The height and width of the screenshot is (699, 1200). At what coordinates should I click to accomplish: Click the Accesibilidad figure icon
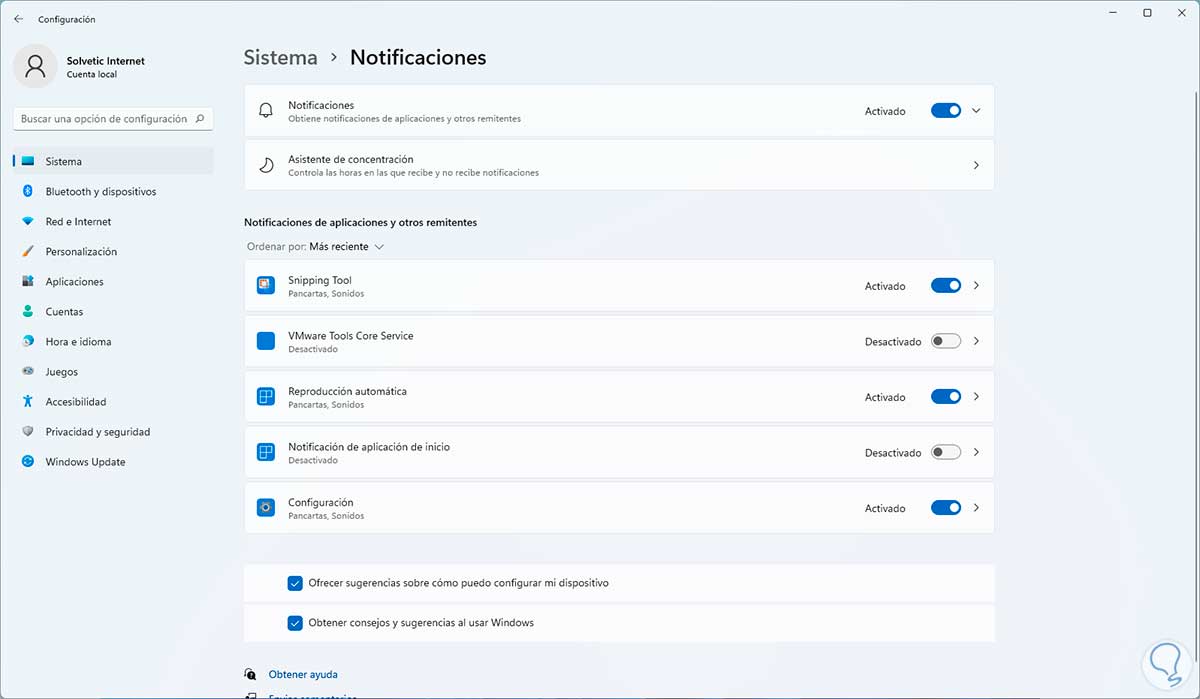tap(28, 401)
